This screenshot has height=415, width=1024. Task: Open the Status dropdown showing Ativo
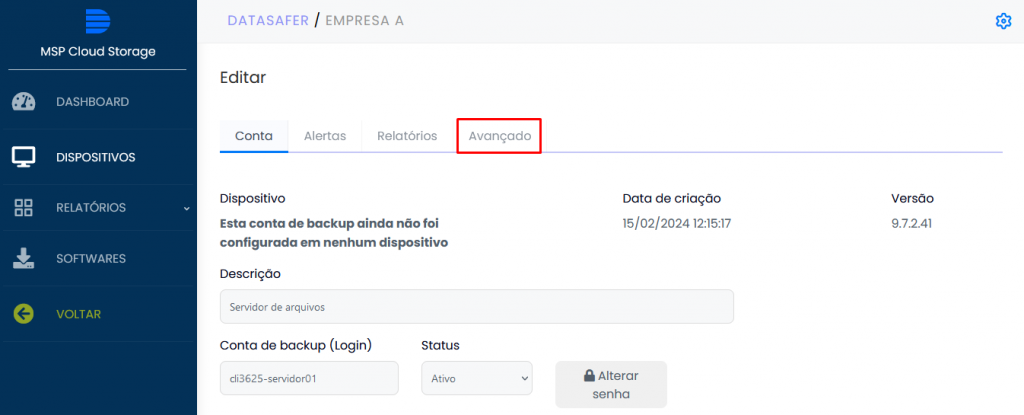tap(477, 378)
